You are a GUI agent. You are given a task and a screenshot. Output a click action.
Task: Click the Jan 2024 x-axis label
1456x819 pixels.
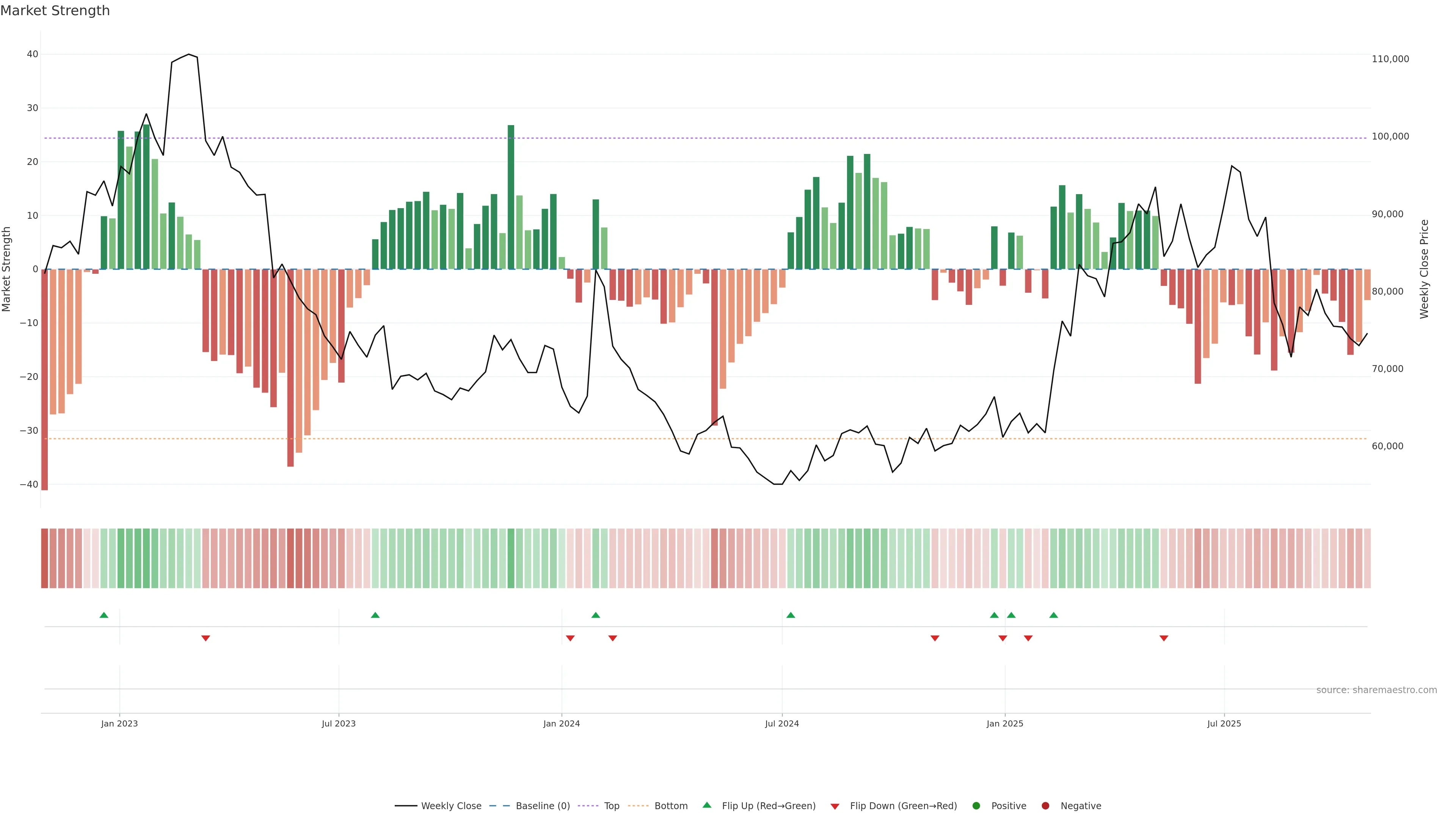[561, 723]
